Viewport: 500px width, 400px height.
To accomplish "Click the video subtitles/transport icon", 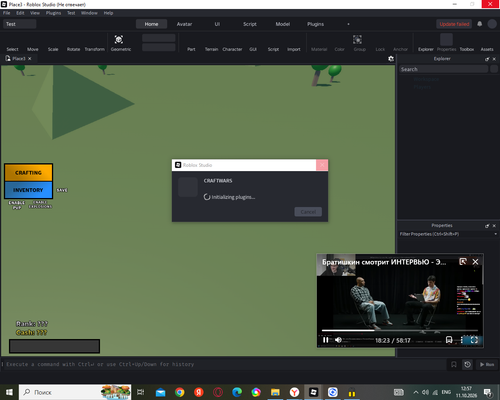I will pos(449,340).
